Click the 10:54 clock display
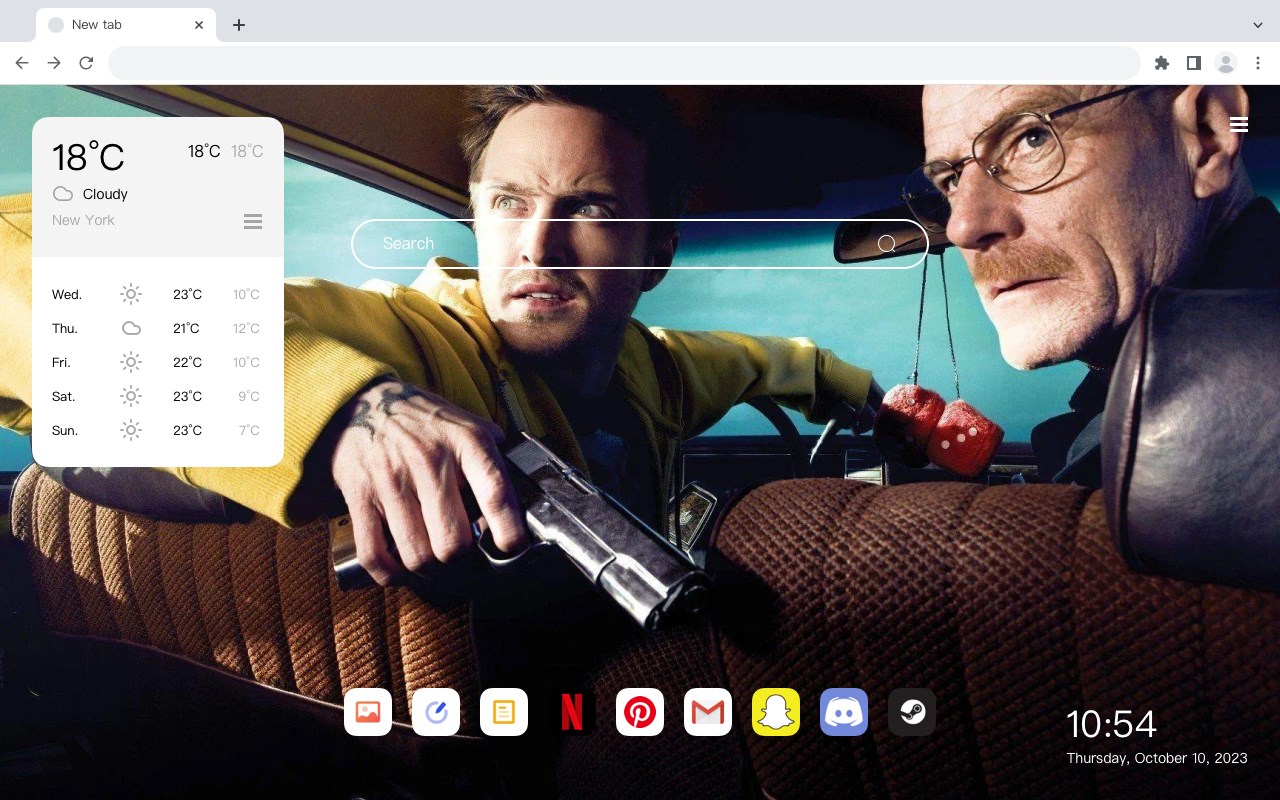The image size is (1280, 800). (x=1111, y=724)
